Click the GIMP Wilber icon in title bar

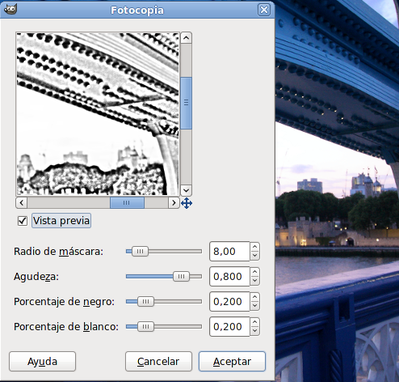(x=10, y=10)
